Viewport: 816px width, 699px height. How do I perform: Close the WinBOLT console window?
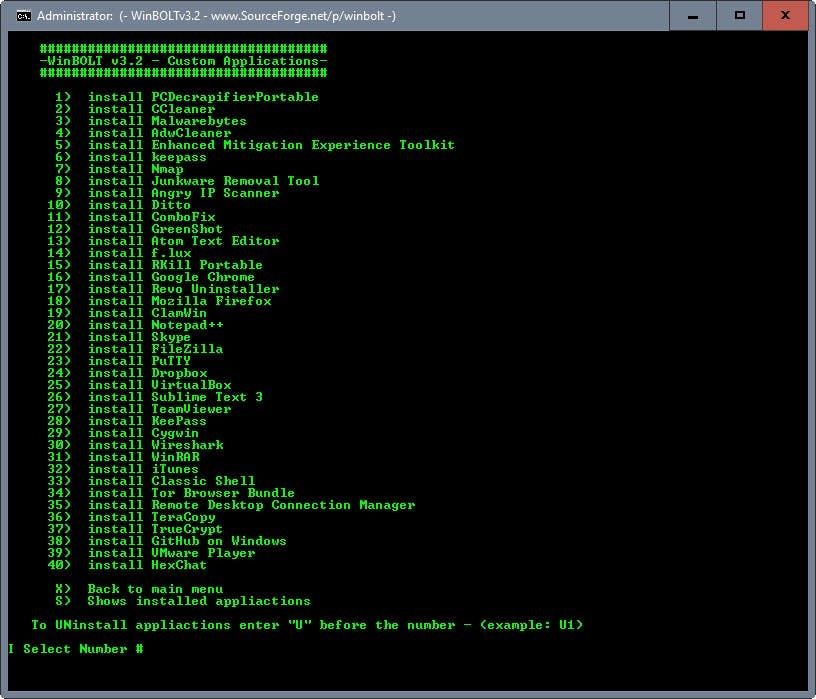[x=785, y=16]
